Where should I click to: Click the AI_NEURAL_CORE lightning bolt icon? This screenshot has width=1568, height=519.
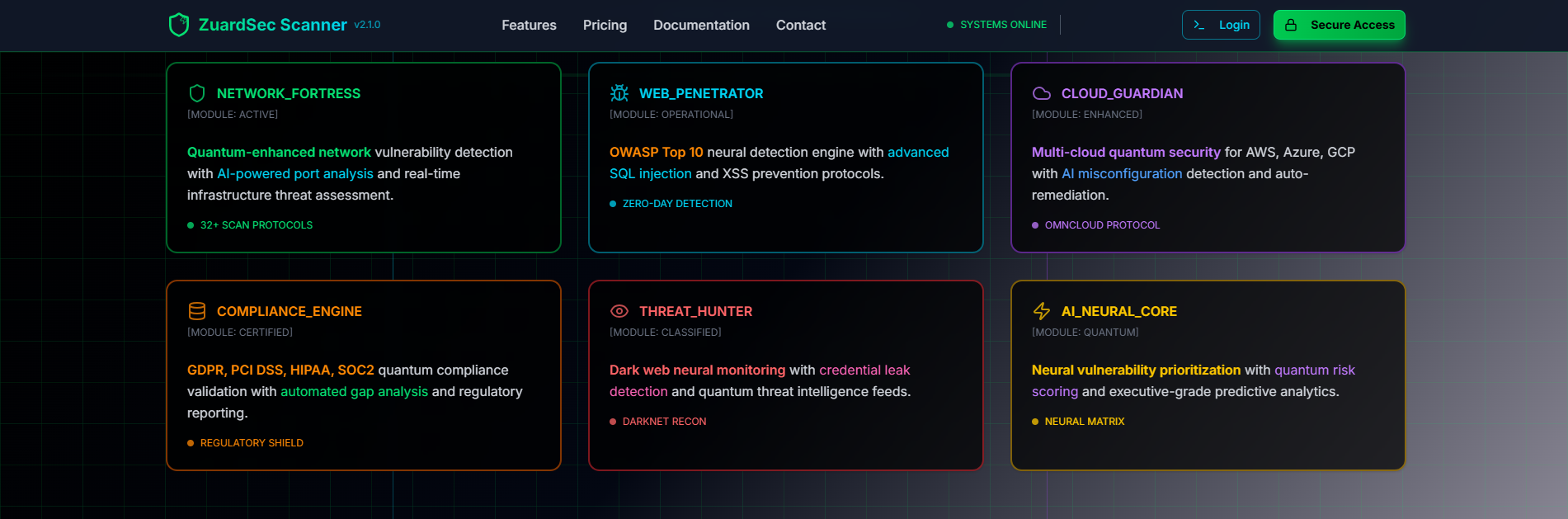[1042, 311]
